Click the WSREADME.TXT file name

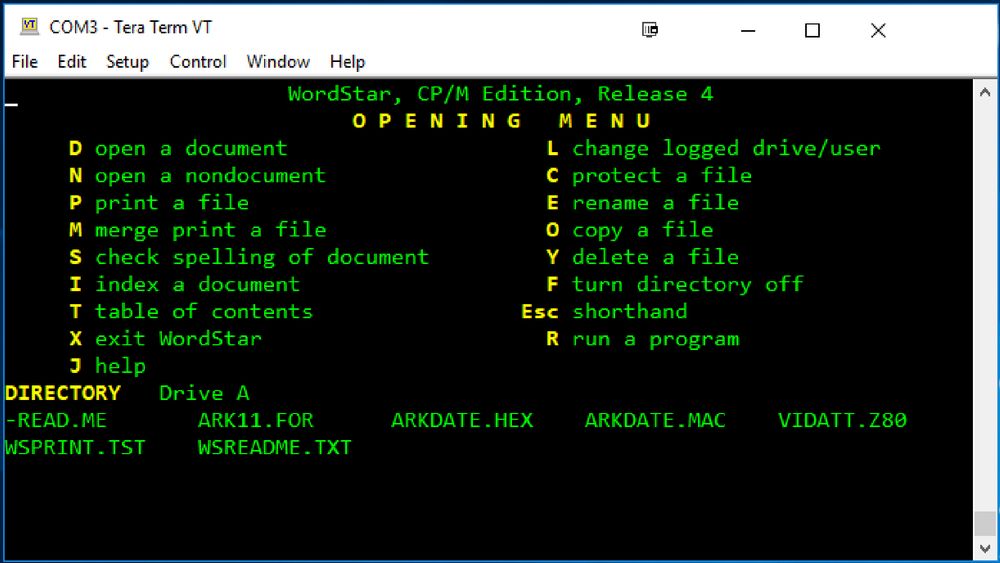tap(275, 448)
